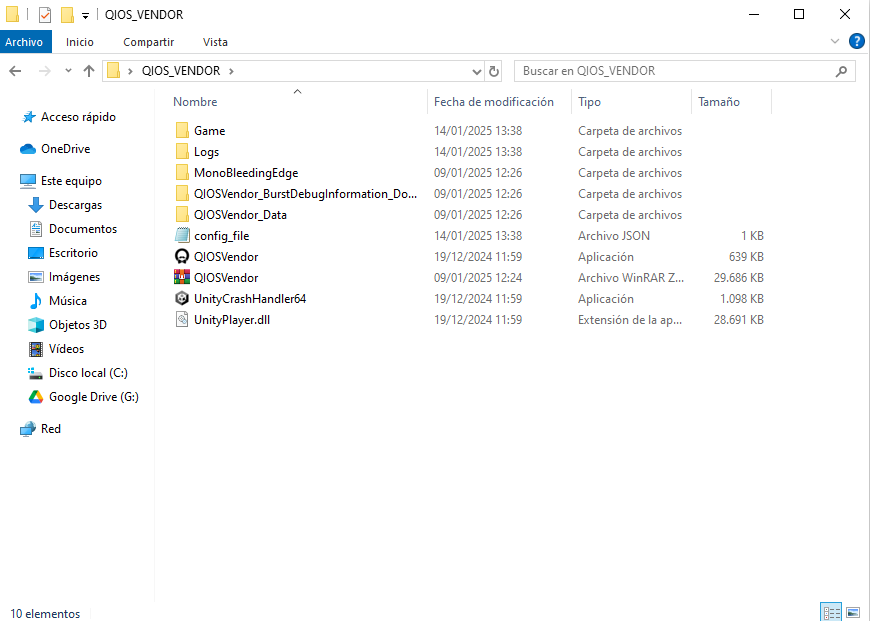
Task: Select the MonoBleedingEdge folder icon
Action: point(182,173)
